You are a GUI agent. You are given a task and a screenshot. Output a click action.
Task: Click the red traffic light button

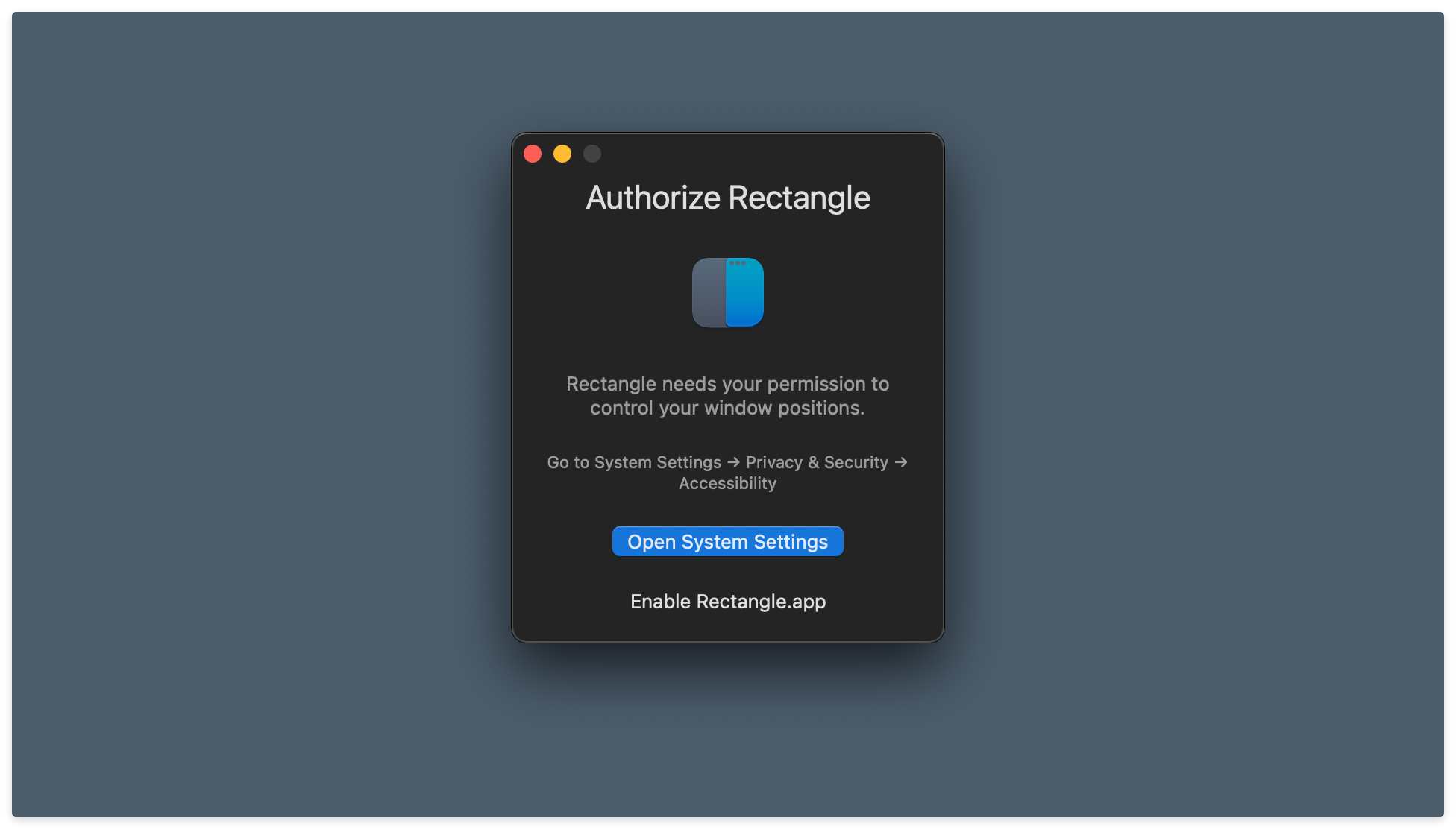[533, 153]
